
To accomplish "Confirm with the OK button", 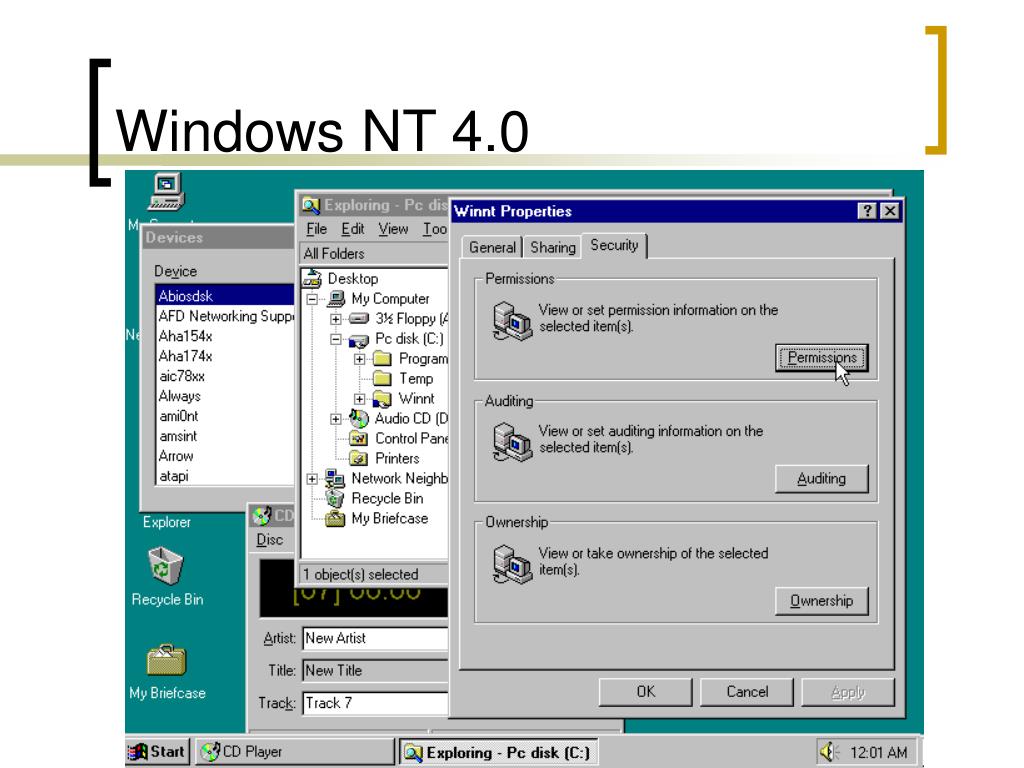I will click(x=645, y=692).
